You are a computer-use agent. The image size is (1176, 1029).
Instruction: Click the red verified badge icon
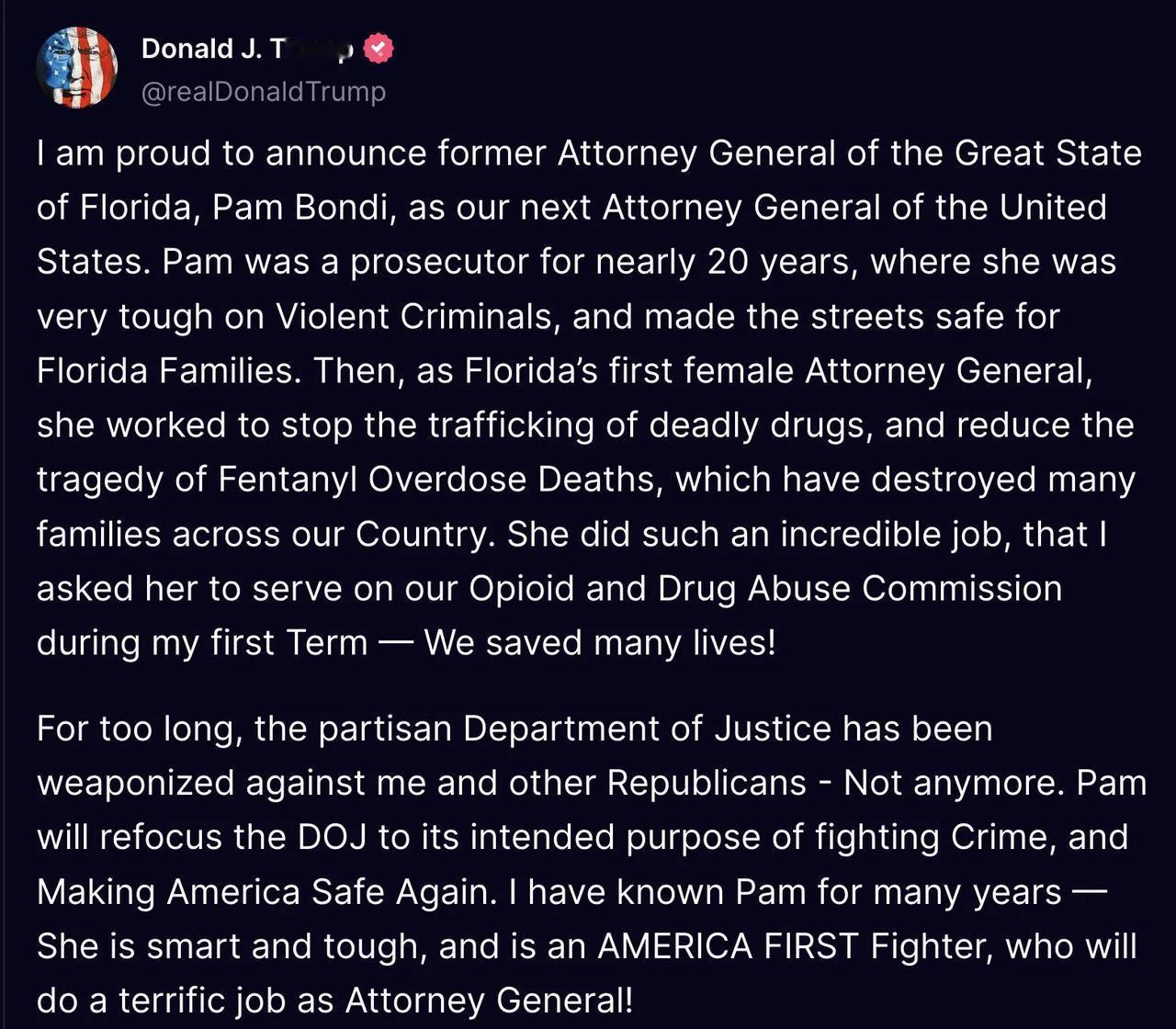pos(379,49)
